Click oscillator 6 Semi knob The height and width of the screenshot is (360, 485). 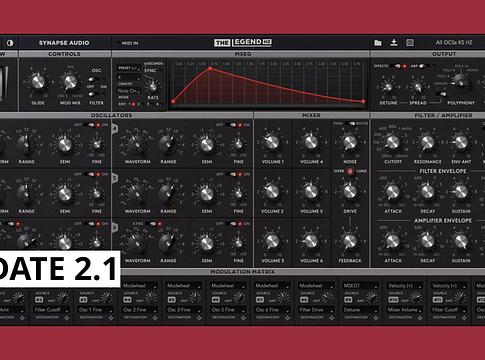click(207, 243)
